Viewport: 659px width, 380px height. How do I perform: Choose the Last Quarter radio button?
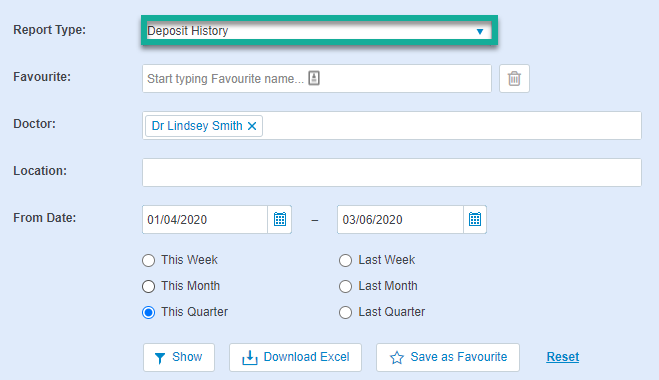[345, 313]
